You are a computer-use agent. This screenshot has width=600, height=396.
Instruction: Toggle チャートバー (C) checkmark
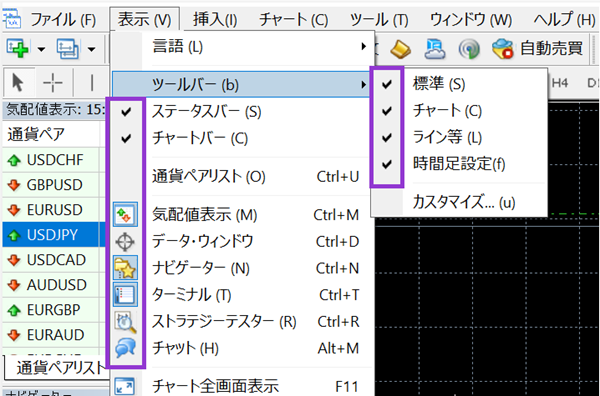126,138
